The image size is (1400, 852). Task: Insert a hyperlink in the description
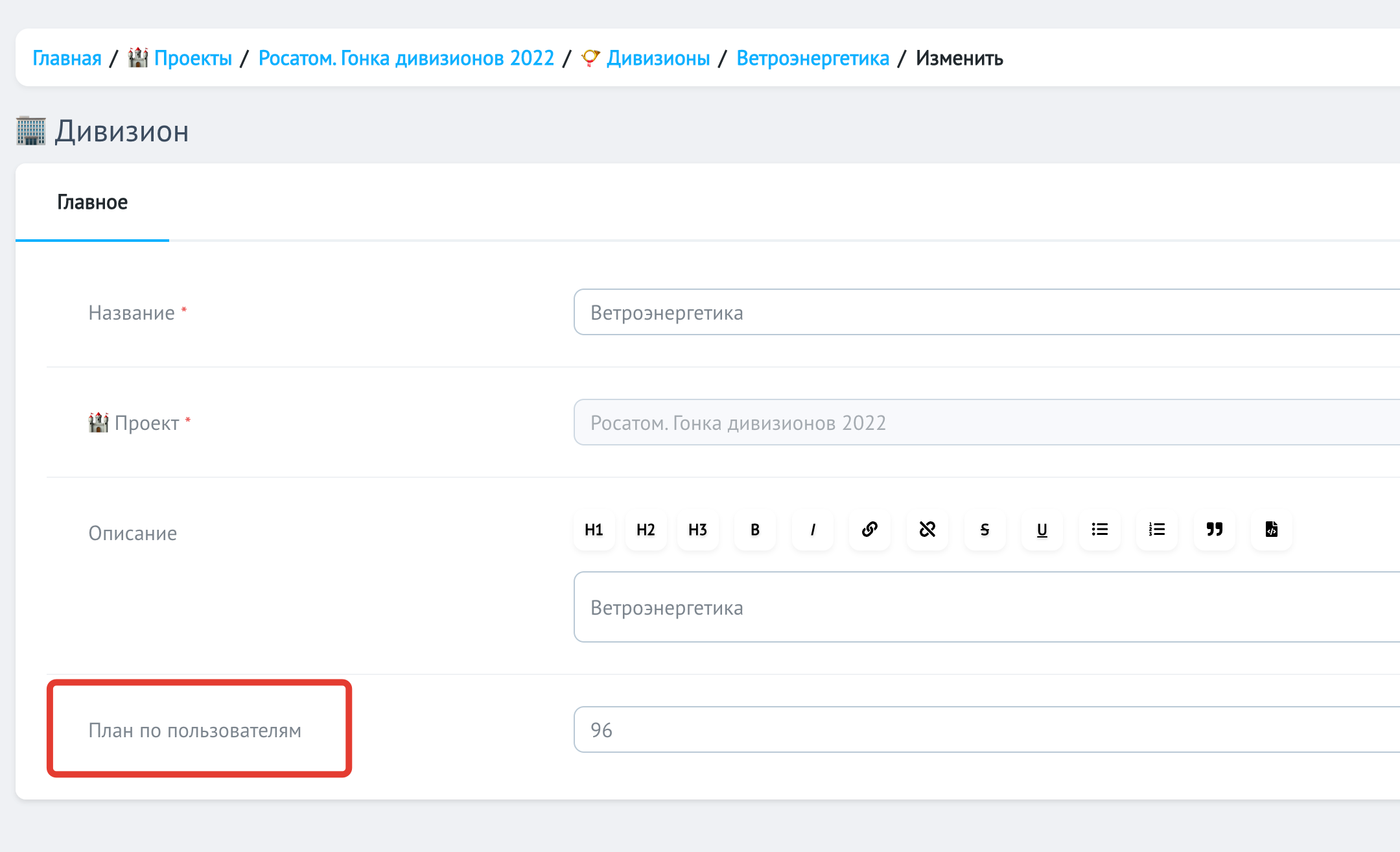pyautogui.click(x=869, y=530)
